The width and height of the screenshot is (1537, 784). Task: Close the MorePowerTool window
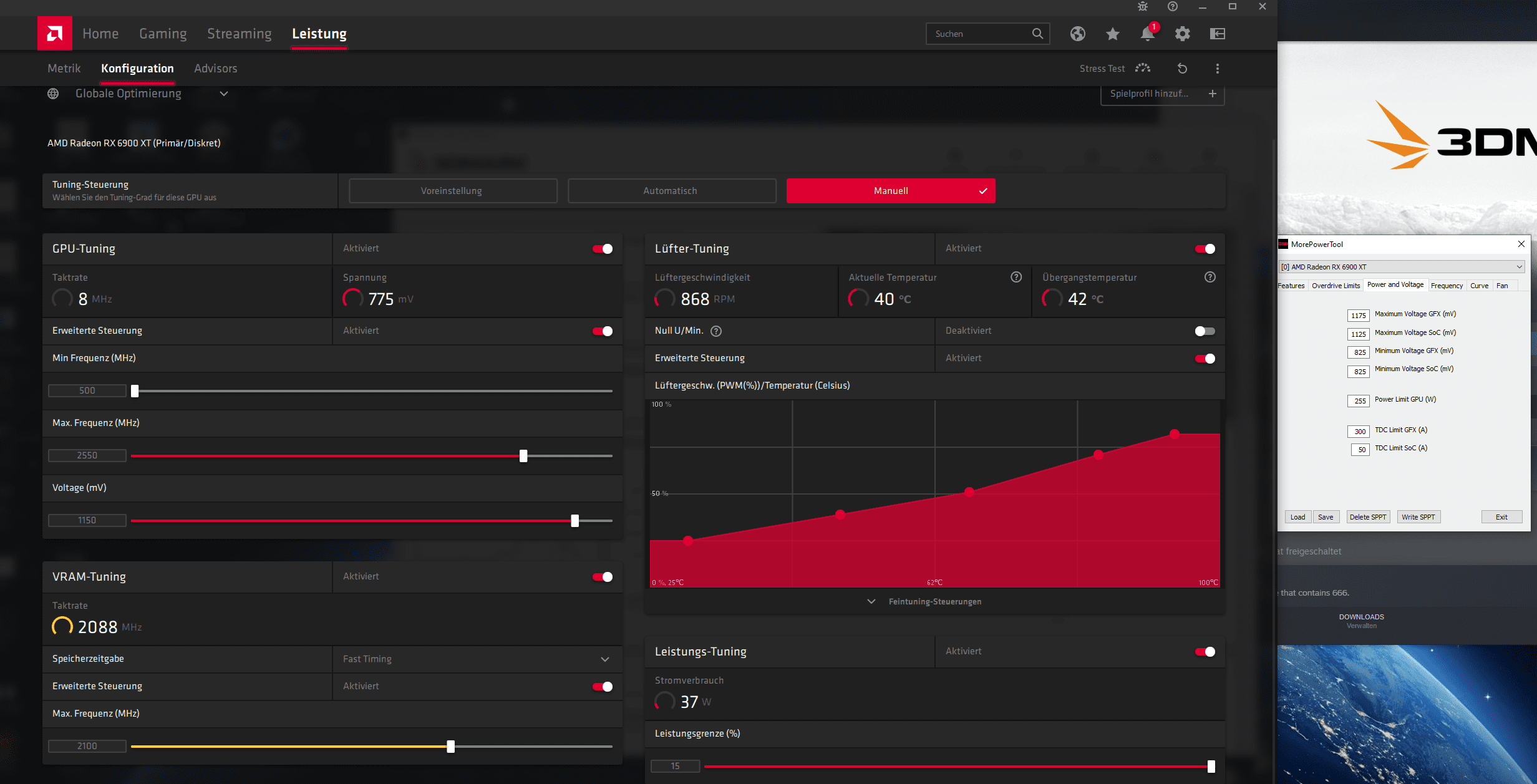point(1521,244)
